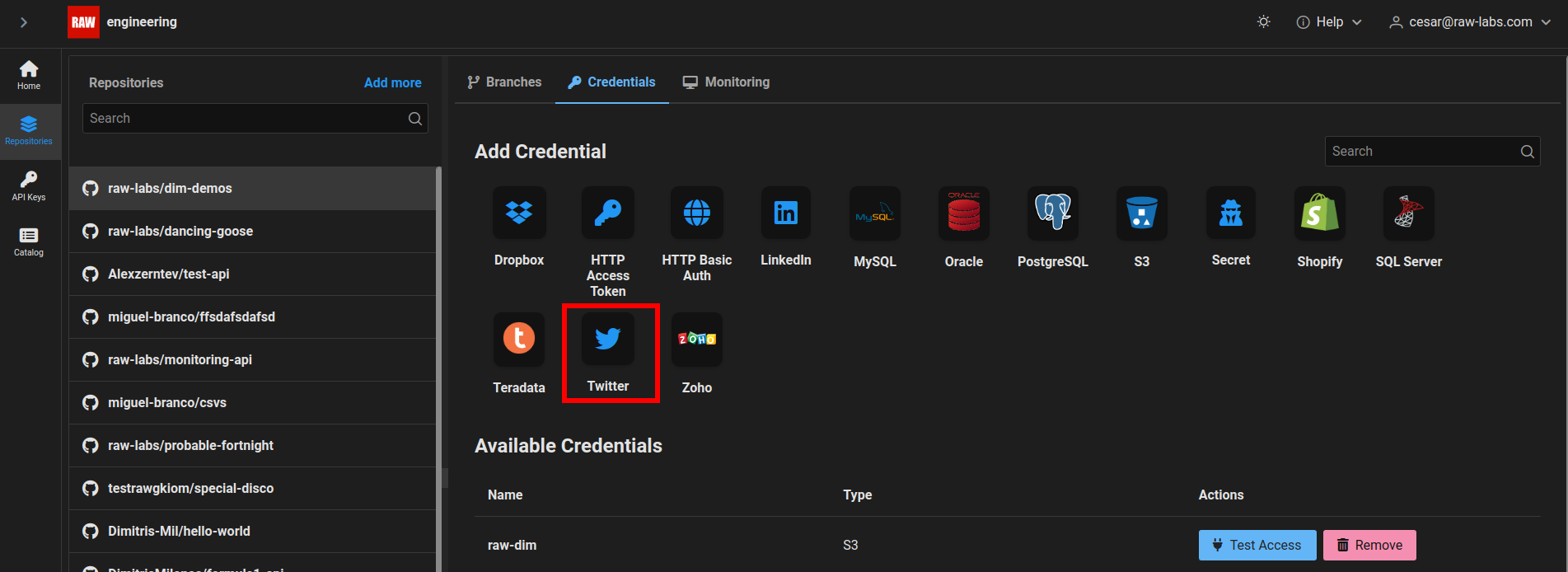Screen dimensions: 1568x572
Task: Choose the Oracle database icon
Action: pyautogui.click(x=964, y=213)
